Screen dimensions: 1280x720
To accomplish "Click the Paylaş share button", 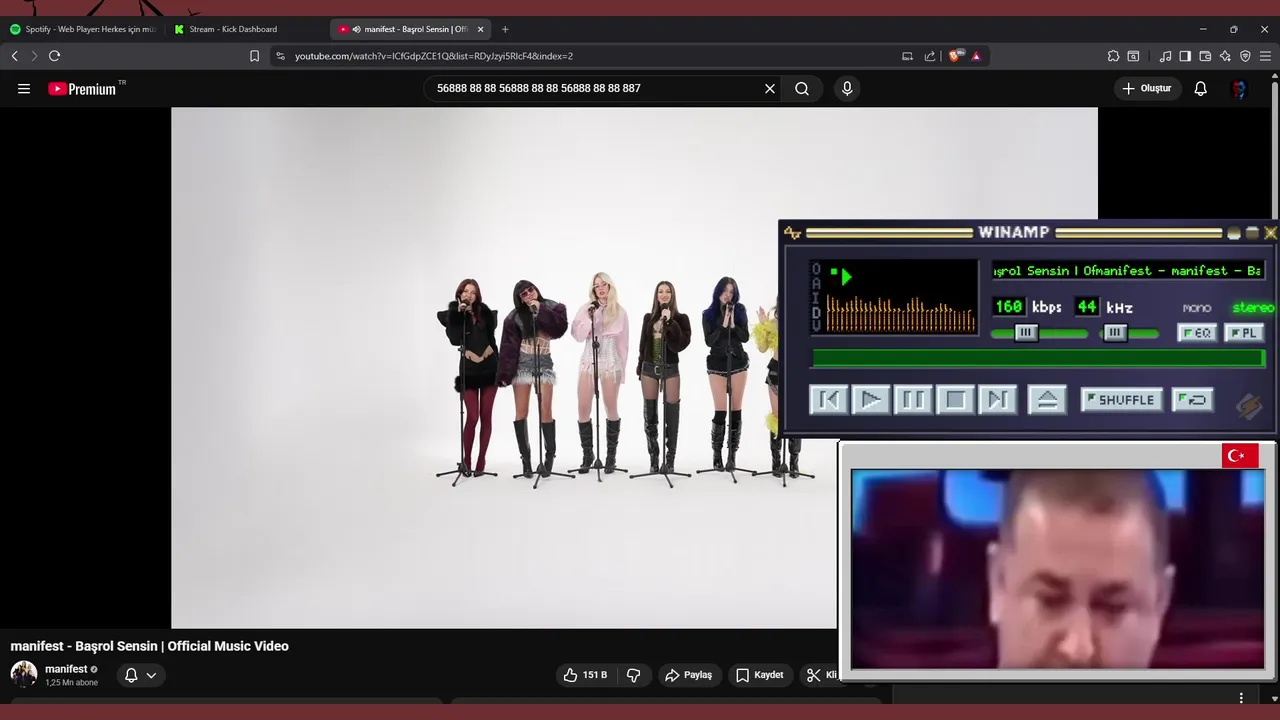I will point(688,675).
